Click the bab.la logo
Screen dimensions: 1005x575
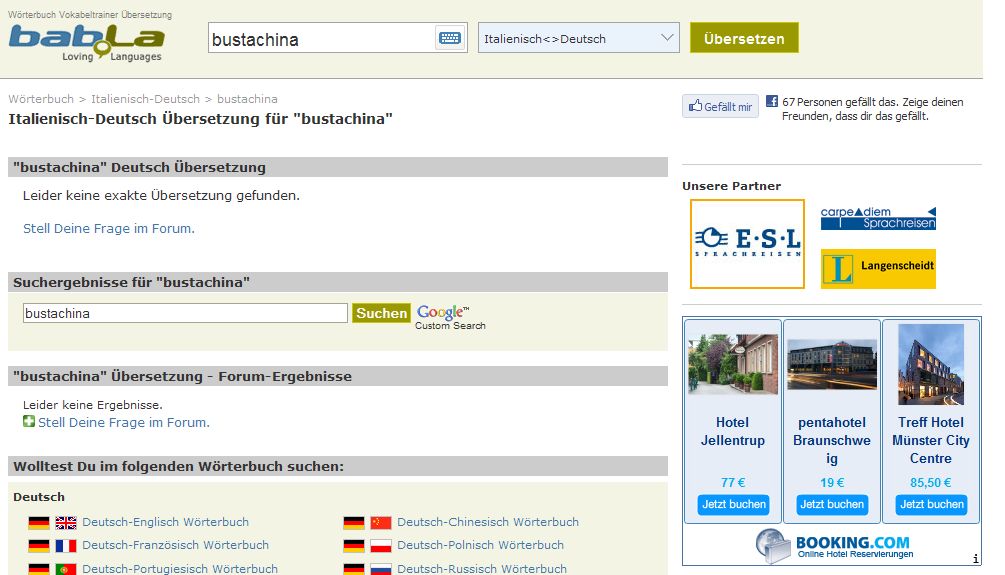(86, 40)
